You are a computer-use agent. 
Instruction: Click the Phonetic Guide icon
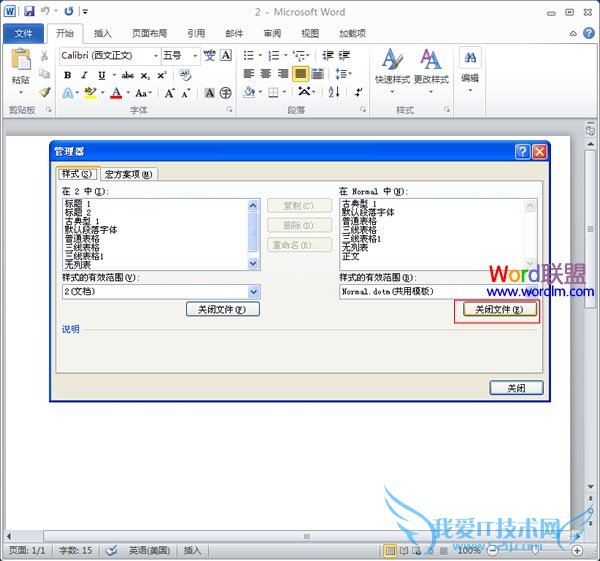click(209, 55)
